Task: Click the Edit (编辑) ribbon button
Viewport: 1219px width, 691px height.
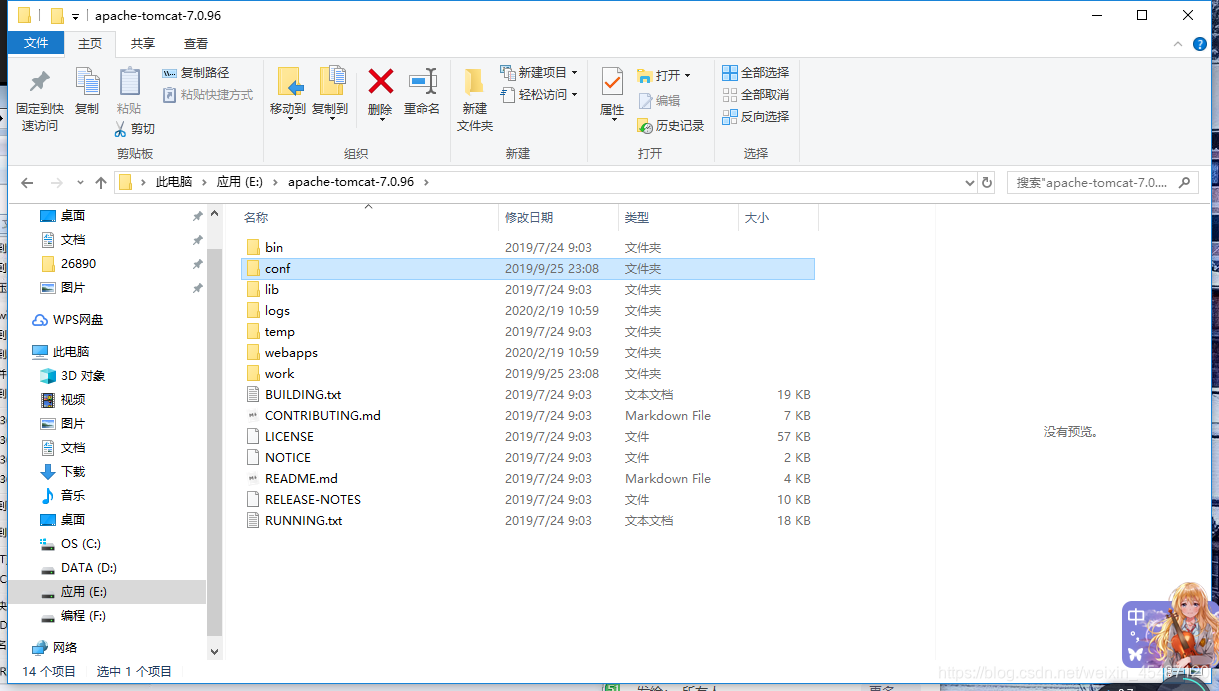Action: [659, 100]
